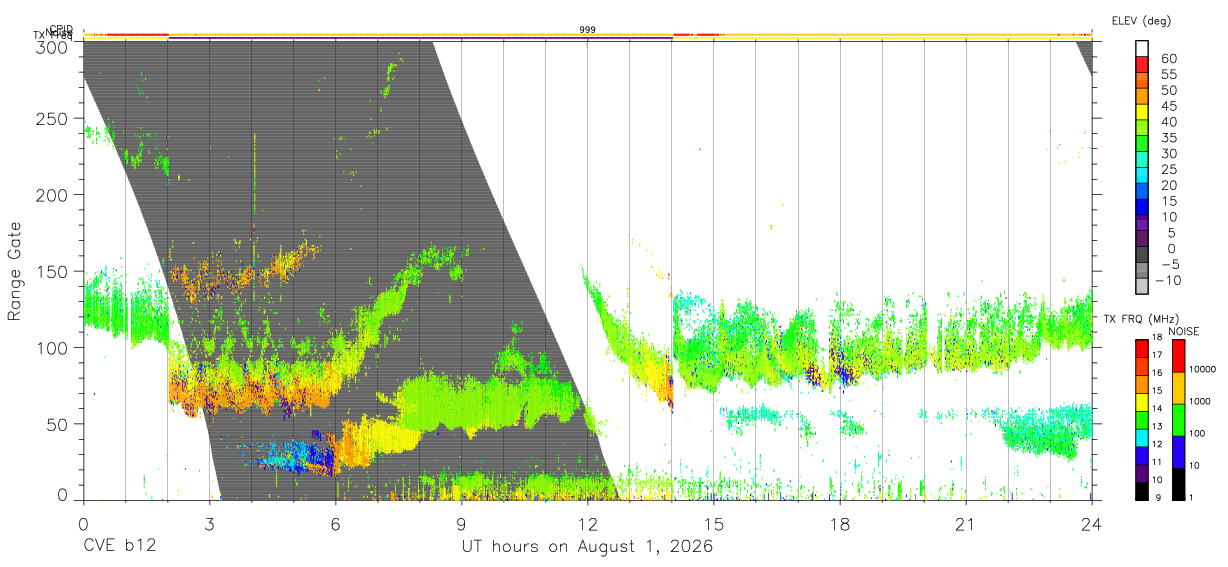The height and width of the screenshot is (567, 1228).
Task: Pick the cyan ELEV colorbar segment below 25
Action: [x=1143, y=175]
